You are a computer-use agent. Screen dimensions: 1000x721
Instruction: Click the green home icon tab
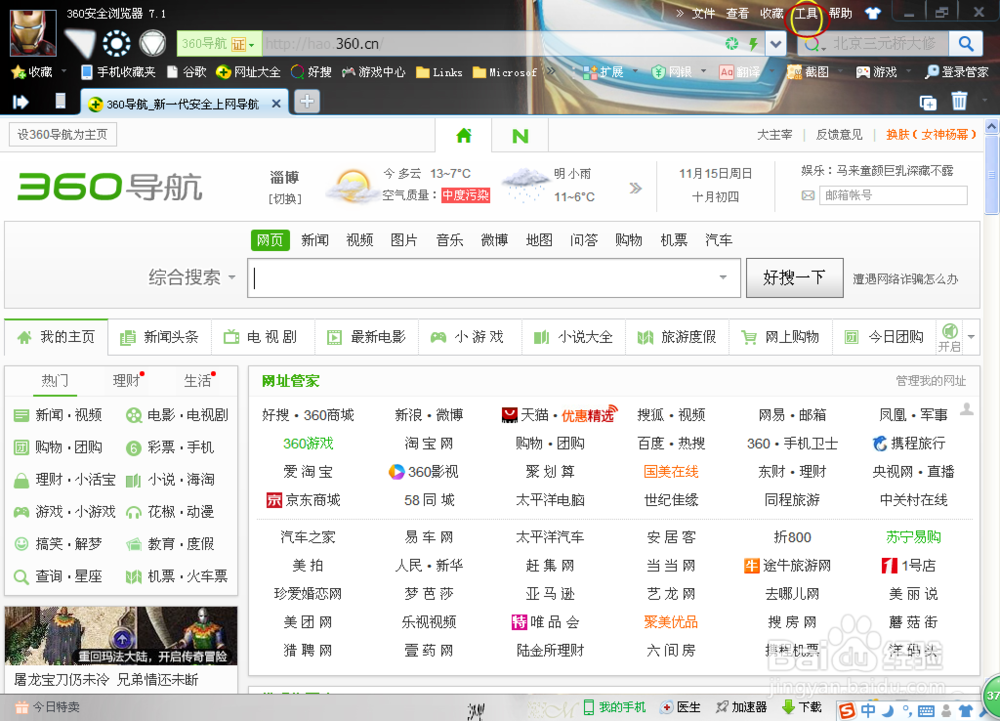[x=464, y=135]
